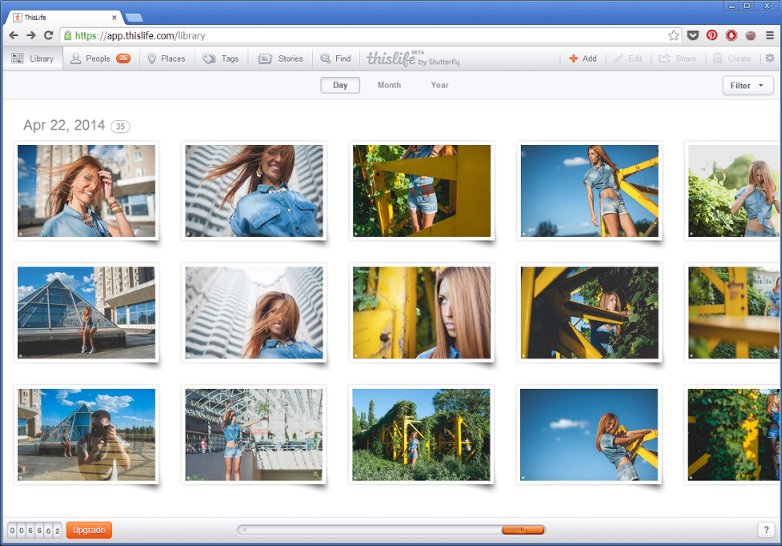Open the Library view
The image size is (782, 546).
point(32,58)
